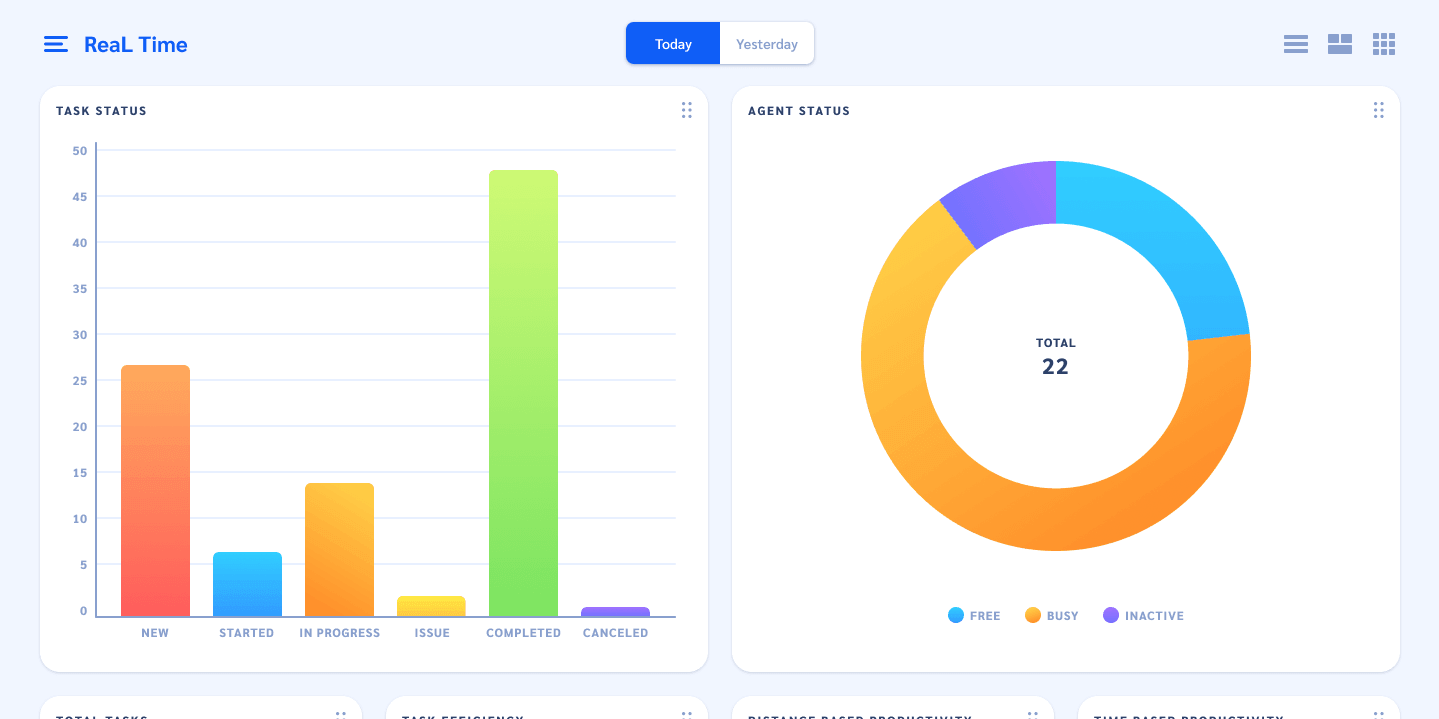Click the Real Time title
Screen dimensions: 1439x719
[135, 44]
